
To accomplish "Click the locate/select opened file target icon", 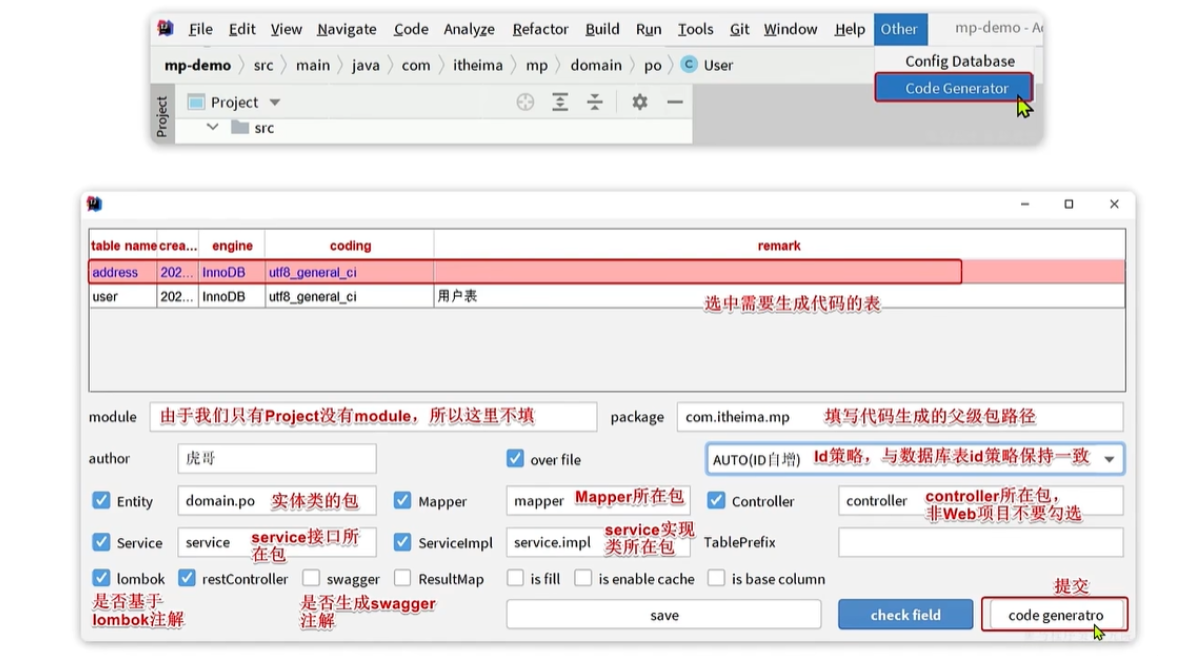I will coord(525,102).
